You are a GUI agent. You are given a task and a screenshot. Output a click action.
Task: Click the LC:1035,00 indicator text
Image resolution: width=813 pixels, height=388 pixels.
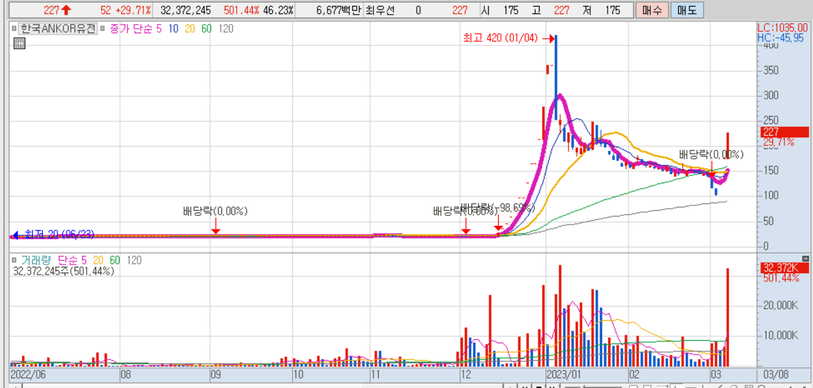tap(782, 28)
